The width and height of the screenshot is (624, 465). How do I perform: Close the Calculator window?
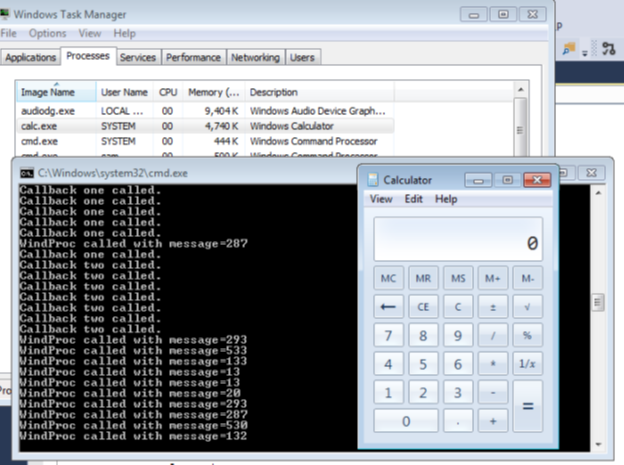(537, 180)
